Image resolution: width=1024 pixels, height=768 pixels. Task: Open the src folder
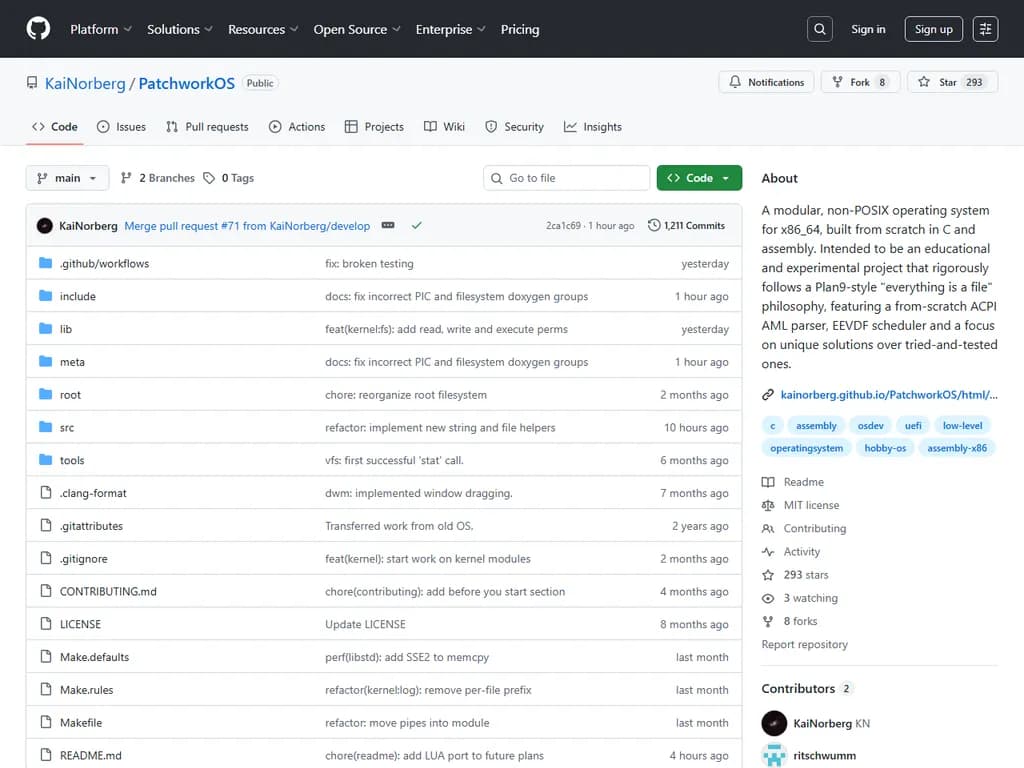pyautogui.click(x=67, y=427)
